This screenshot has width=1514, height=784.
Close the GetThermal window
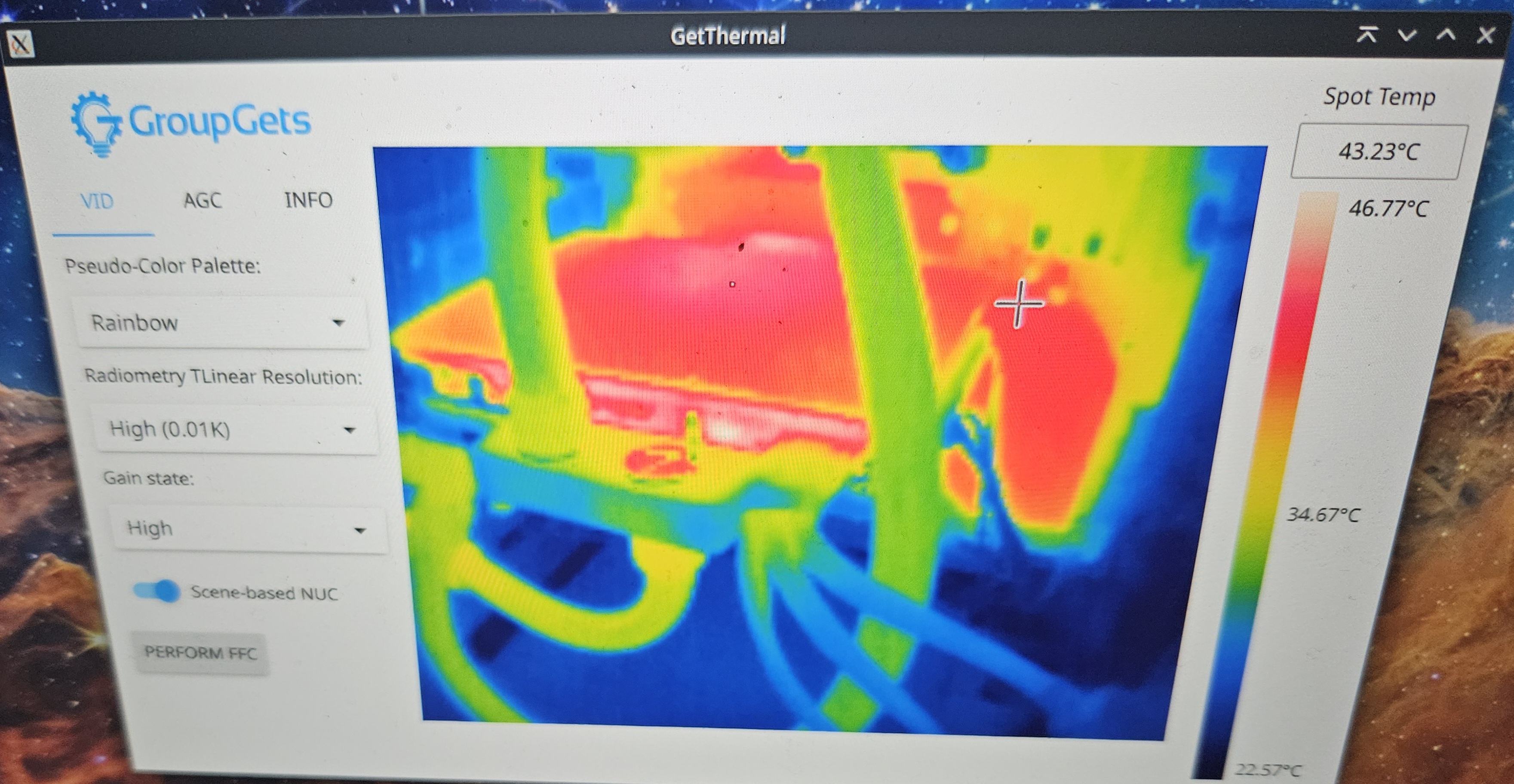[x=1486, y=35]
